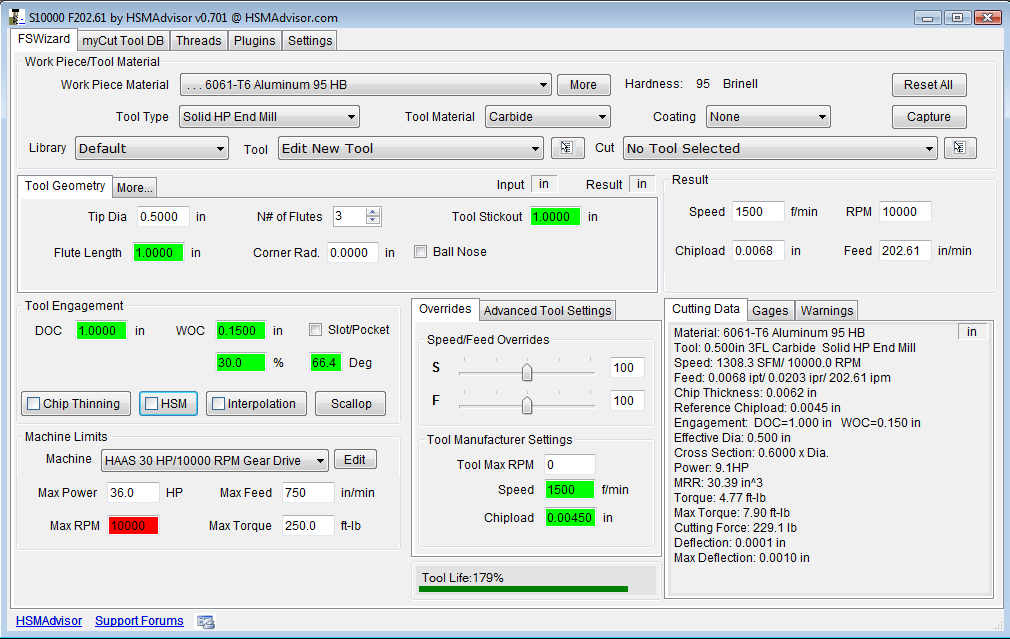Viewport: 1010px width, 639px height.
Task: Click the Speed override slider handle
Action: click(x=527, y=372)
